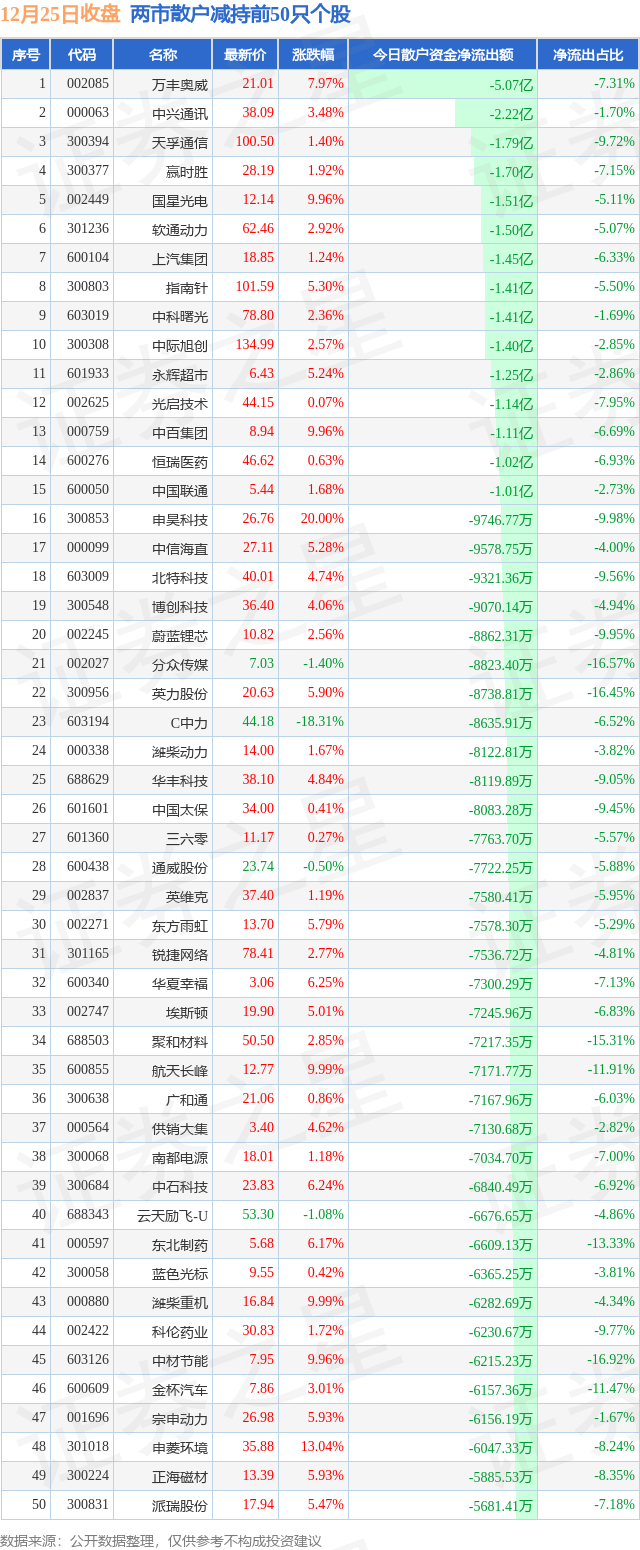Viewport: 640px width, 1550px height.
Task: Select stock name 宗申动力
Action: pos(180,1418)
